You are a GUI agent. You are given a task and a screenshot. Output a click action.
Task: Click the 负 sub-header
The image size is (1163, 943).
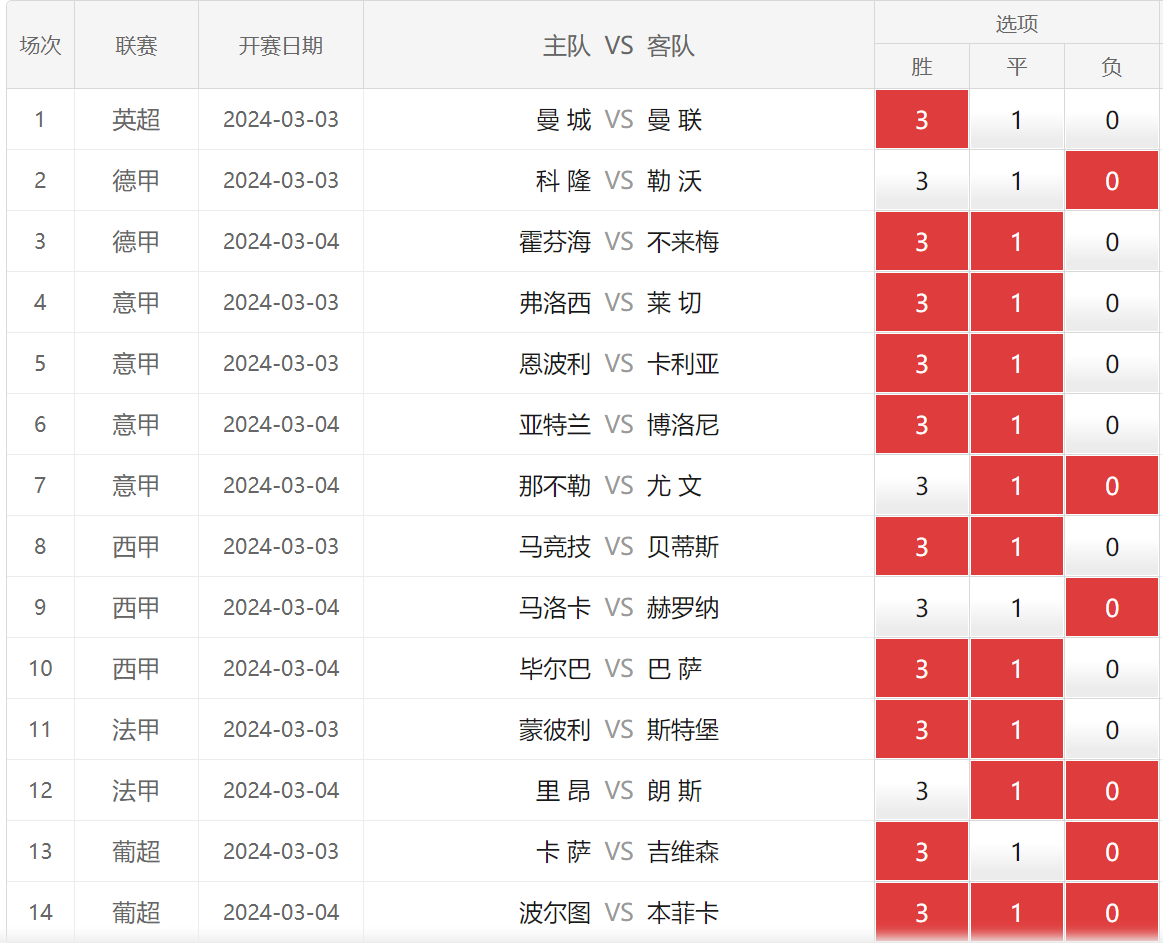(x=1111, y=67)
